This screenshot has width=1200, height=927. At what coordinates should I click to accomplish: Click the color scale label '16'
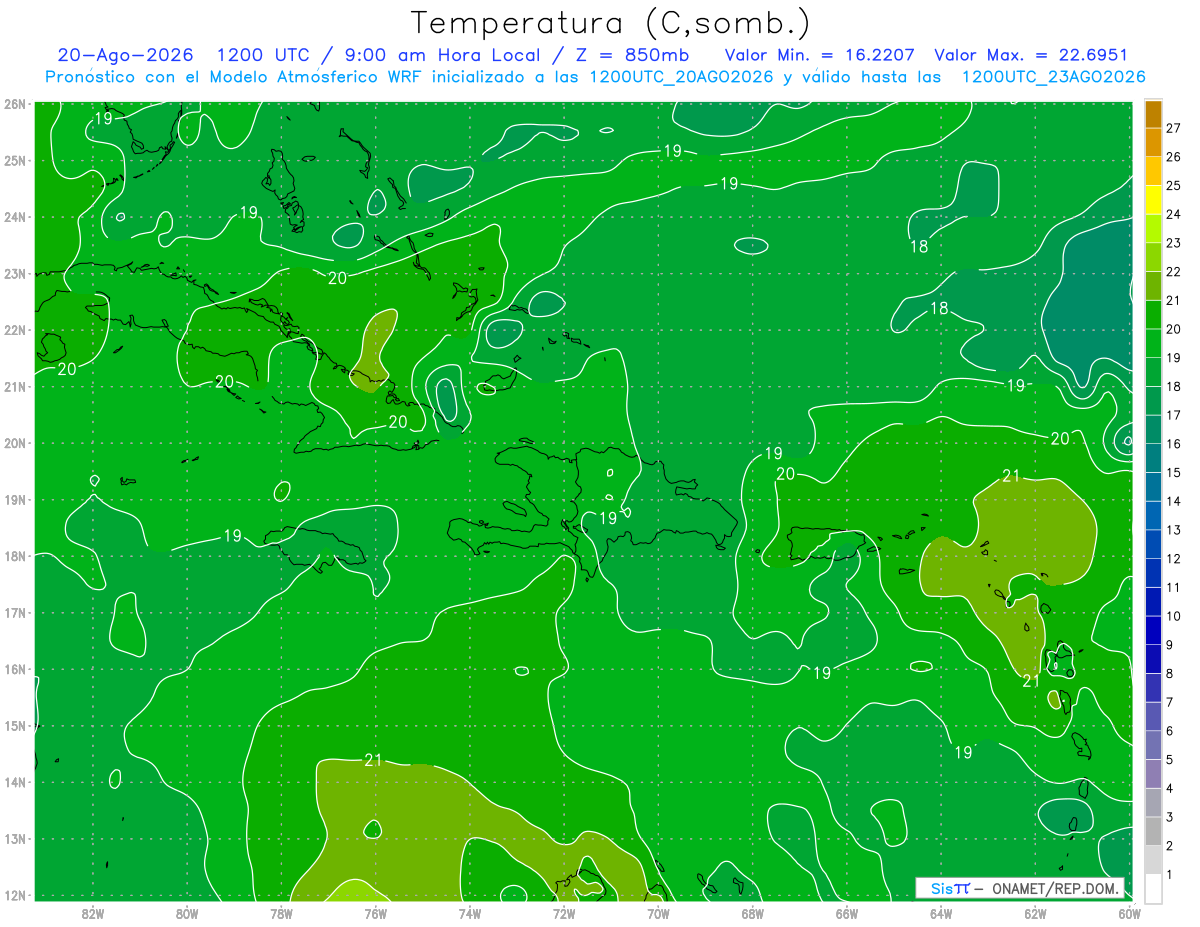coord(1173,444)
